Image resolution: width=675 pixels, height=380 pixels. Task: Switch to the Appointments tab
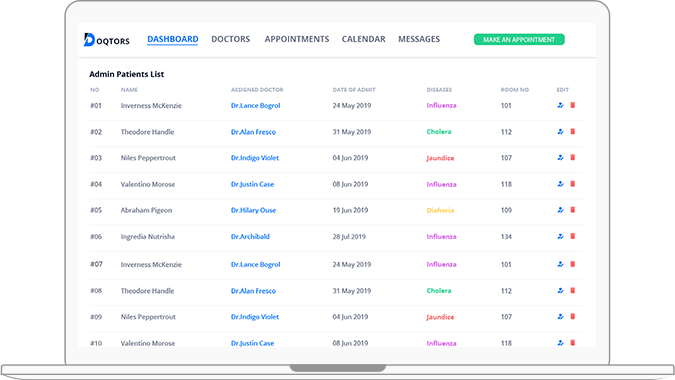coord(297,39)
